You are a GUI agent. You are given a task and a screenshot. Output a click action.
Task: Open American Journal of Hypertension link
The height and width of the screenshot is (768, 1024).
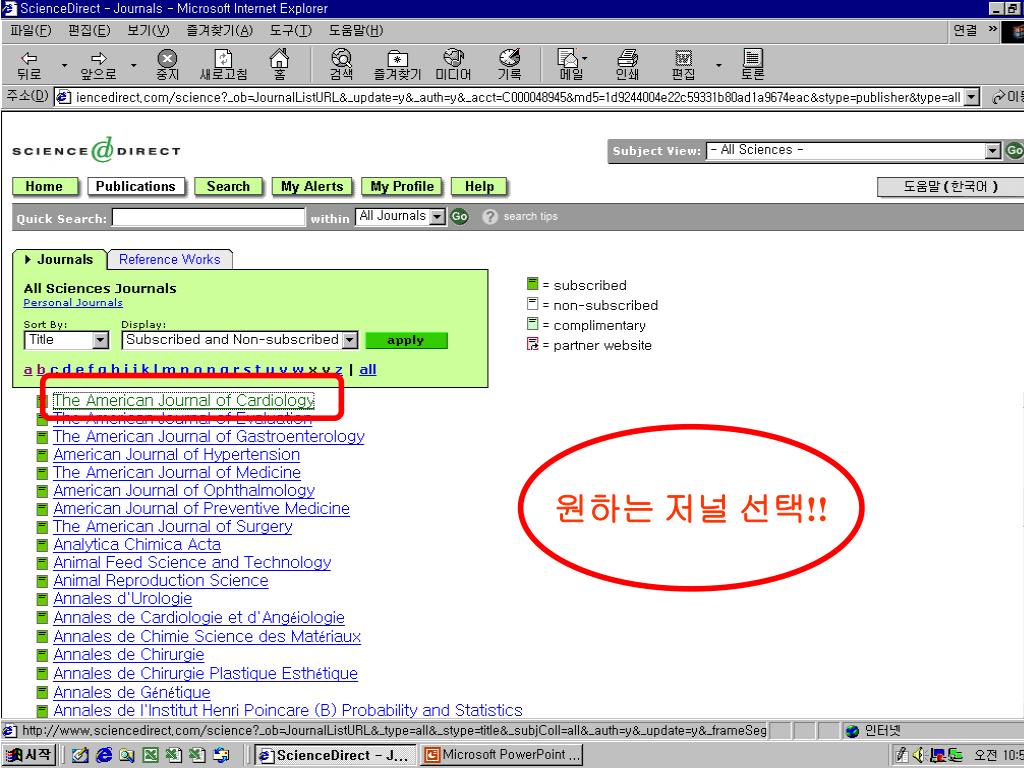pos(177,455)
